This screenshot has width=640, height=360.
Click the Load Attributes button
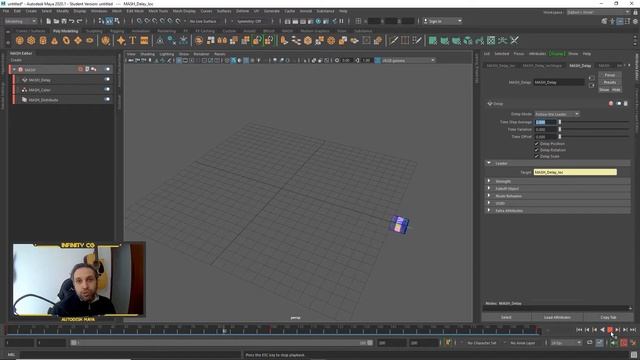pos(557,317)
